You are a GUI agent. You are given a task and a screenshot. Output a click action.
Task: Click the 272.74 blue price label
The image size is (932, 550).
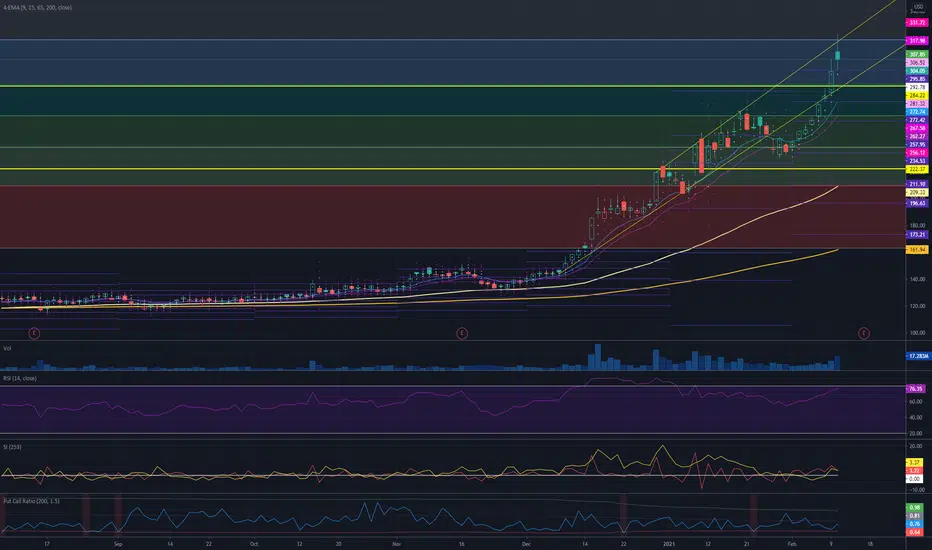coord(917,112)
